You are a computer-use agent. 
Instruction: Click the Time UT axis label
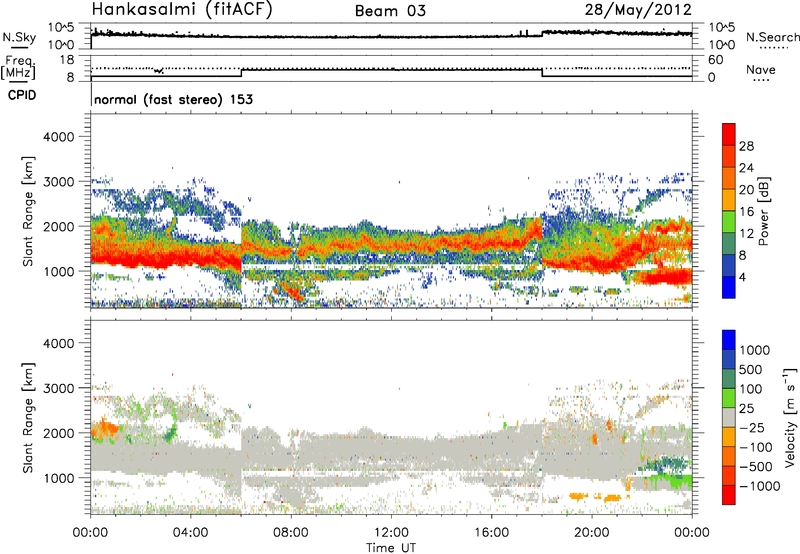(391, 547)
